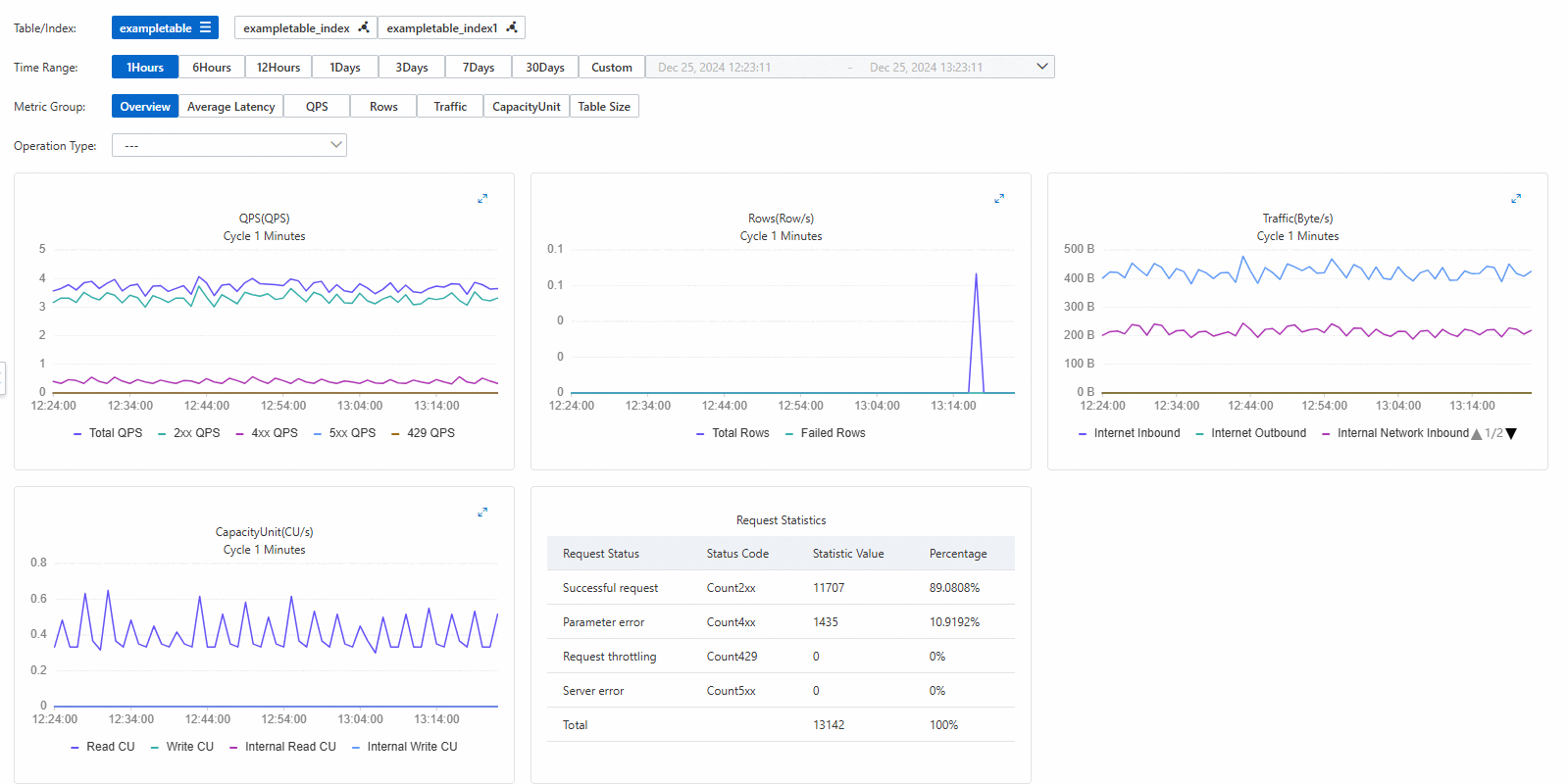Open the custom date range dropdown arrow
Image resolution: width=1568 pixels, height=784 pixels.
[1041, 67]
